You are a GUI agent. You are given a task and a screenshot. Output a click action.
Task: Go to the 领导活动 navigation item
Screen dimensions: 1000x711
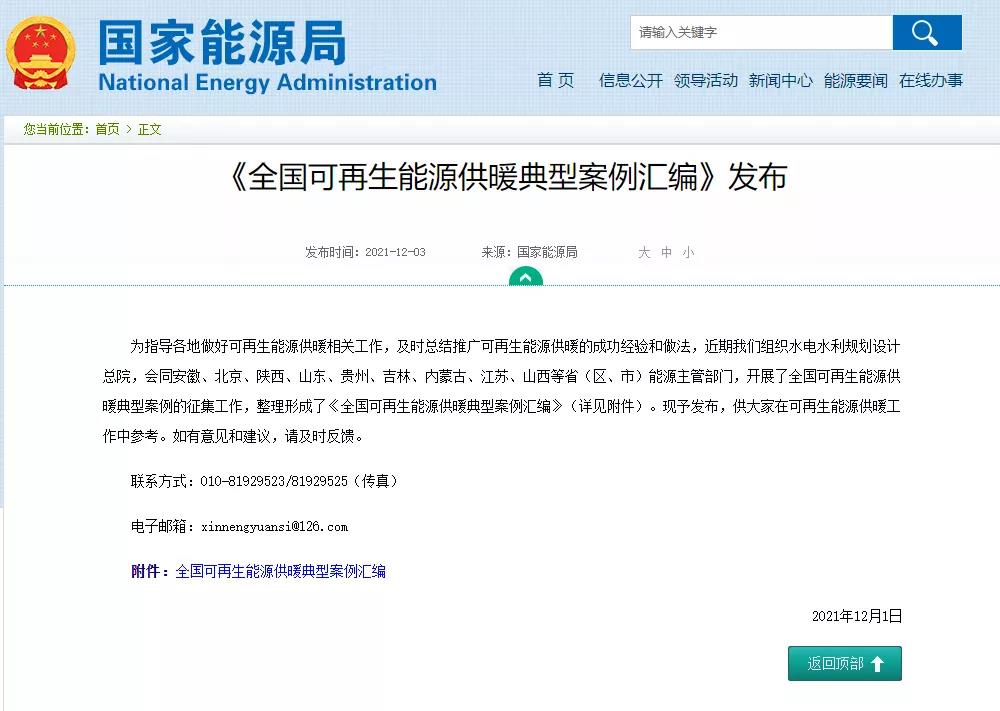706,81
